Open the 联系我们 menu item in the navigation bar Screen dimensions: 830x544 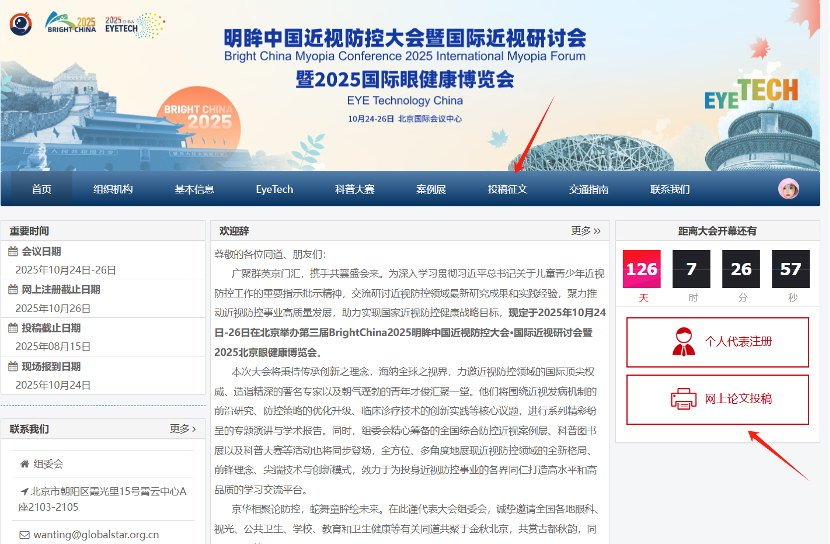click(670, 189)
